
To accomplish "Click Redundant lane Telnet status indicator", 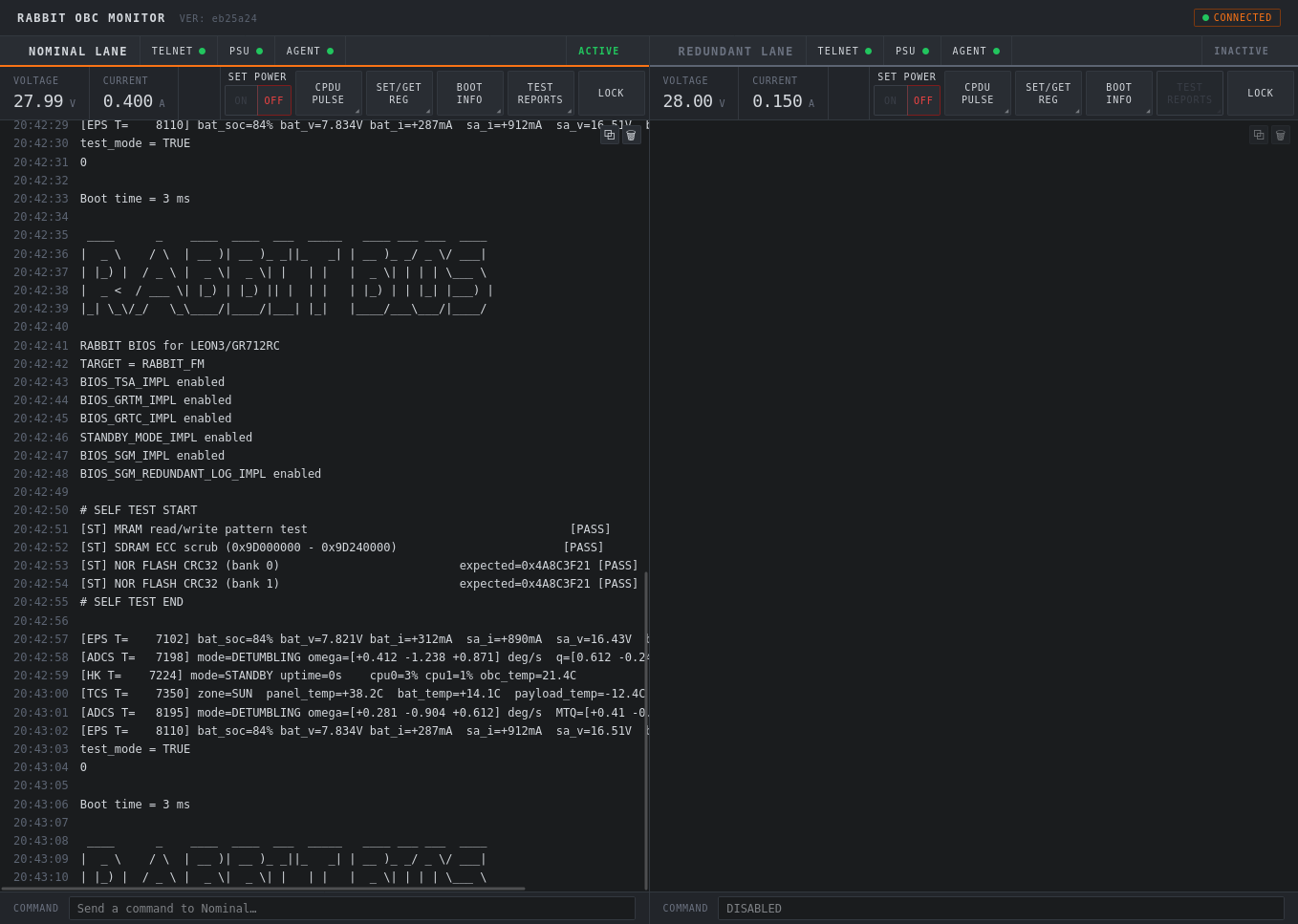I will (x=845, y=52).
